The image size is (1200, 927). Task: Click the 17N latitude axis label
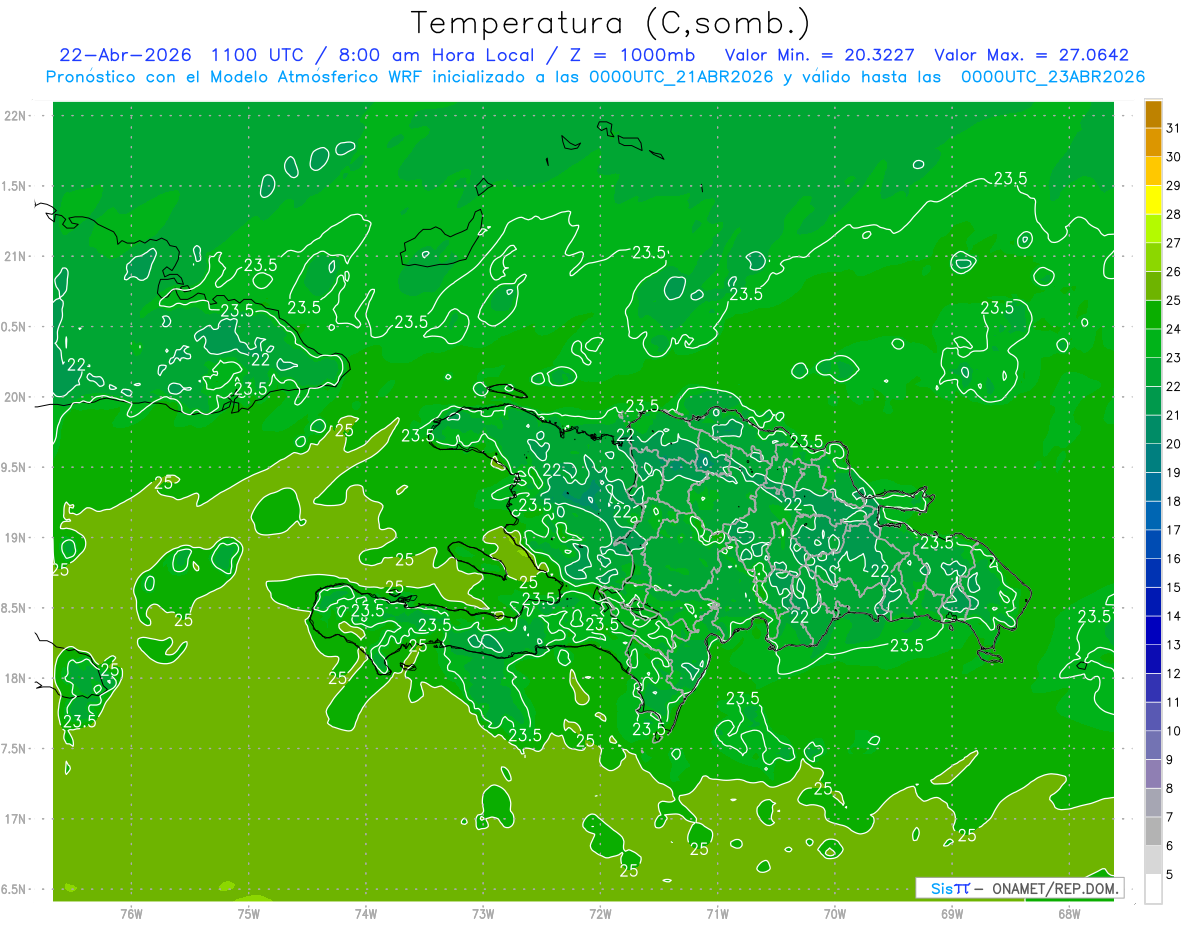pyautogui.click(x=16, y=819)
